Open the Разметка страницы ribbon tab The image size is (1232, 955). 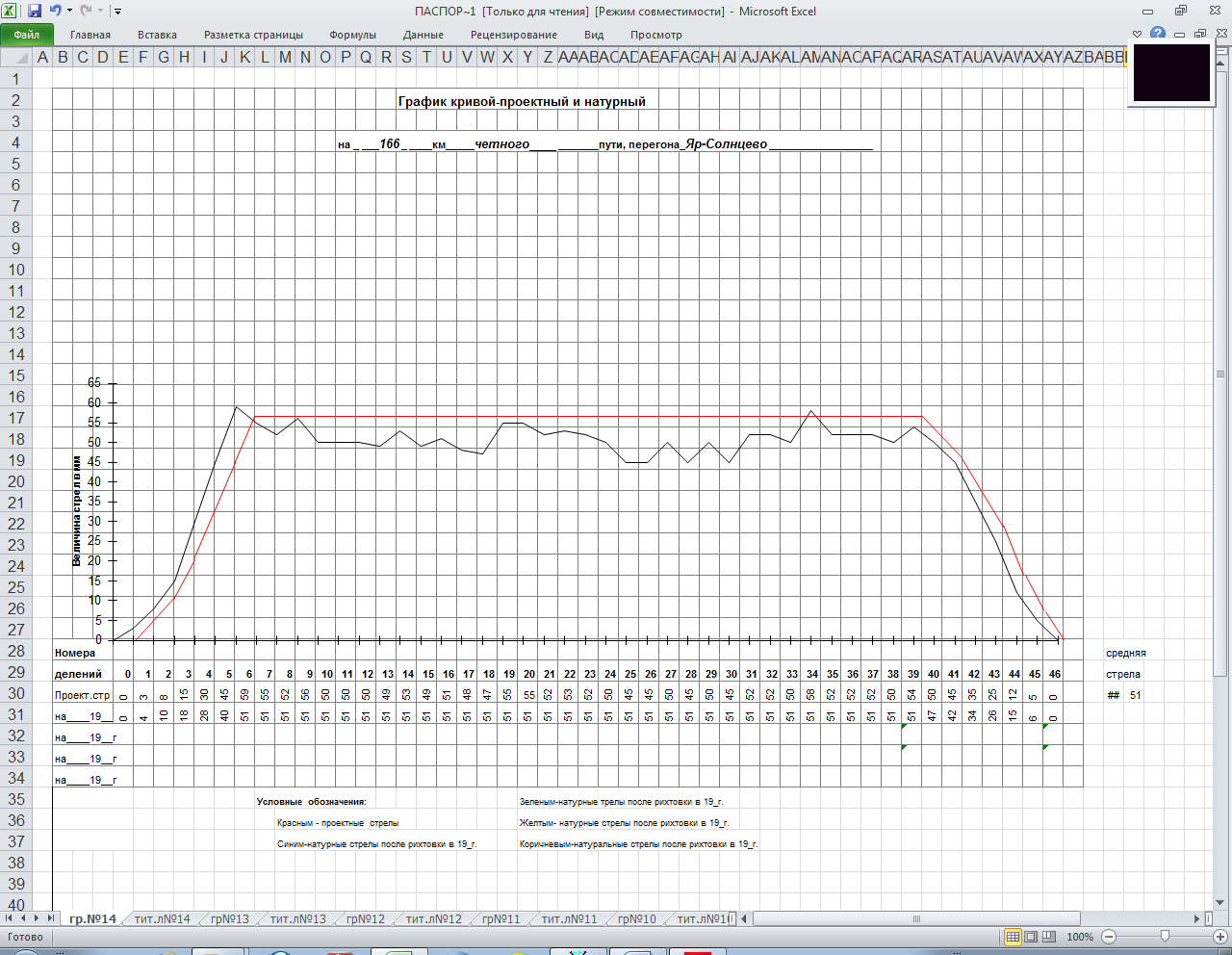coord(253,35)
